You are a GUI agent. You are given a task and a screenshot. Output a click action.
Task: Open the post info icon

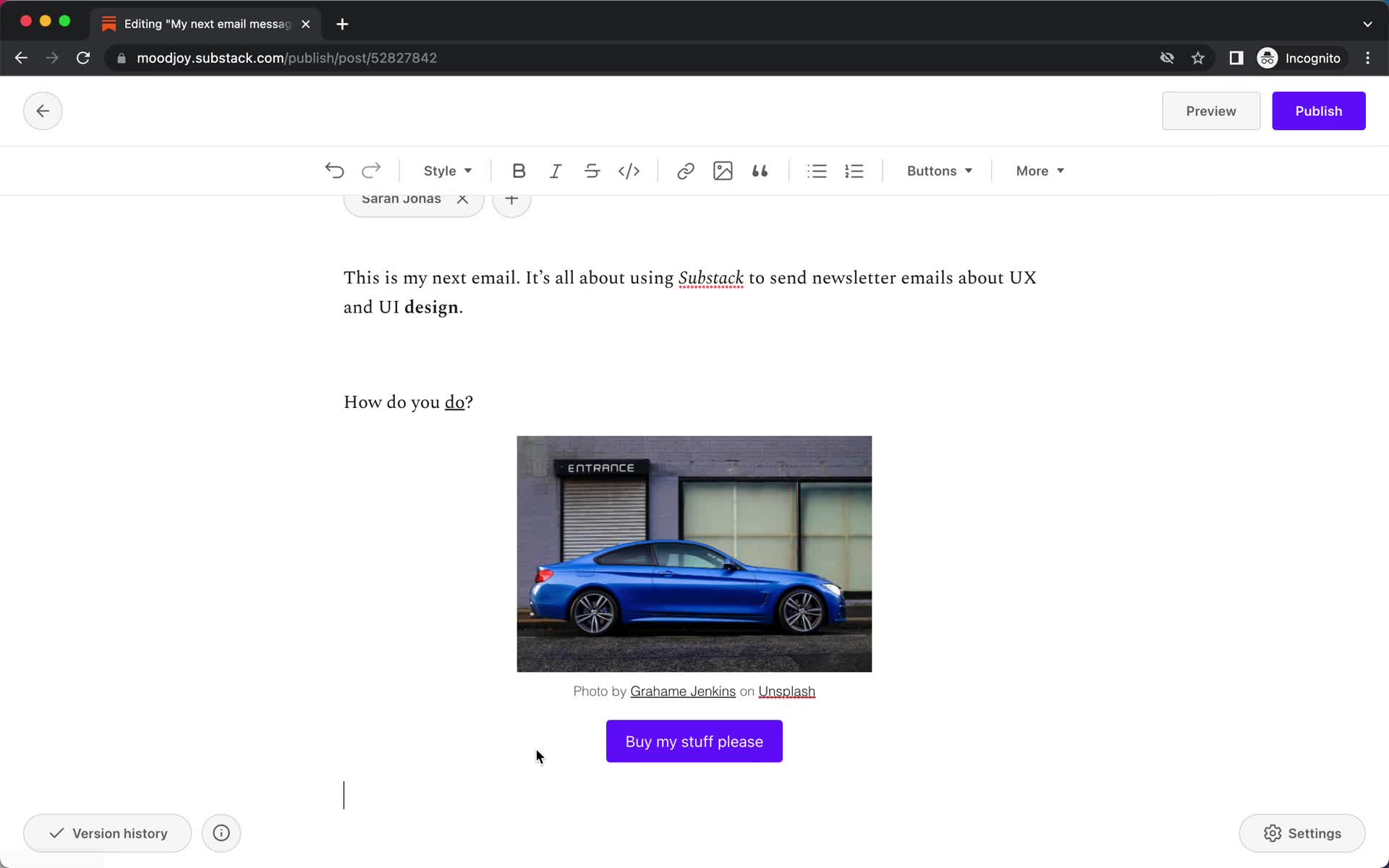(x=221, y=833)
